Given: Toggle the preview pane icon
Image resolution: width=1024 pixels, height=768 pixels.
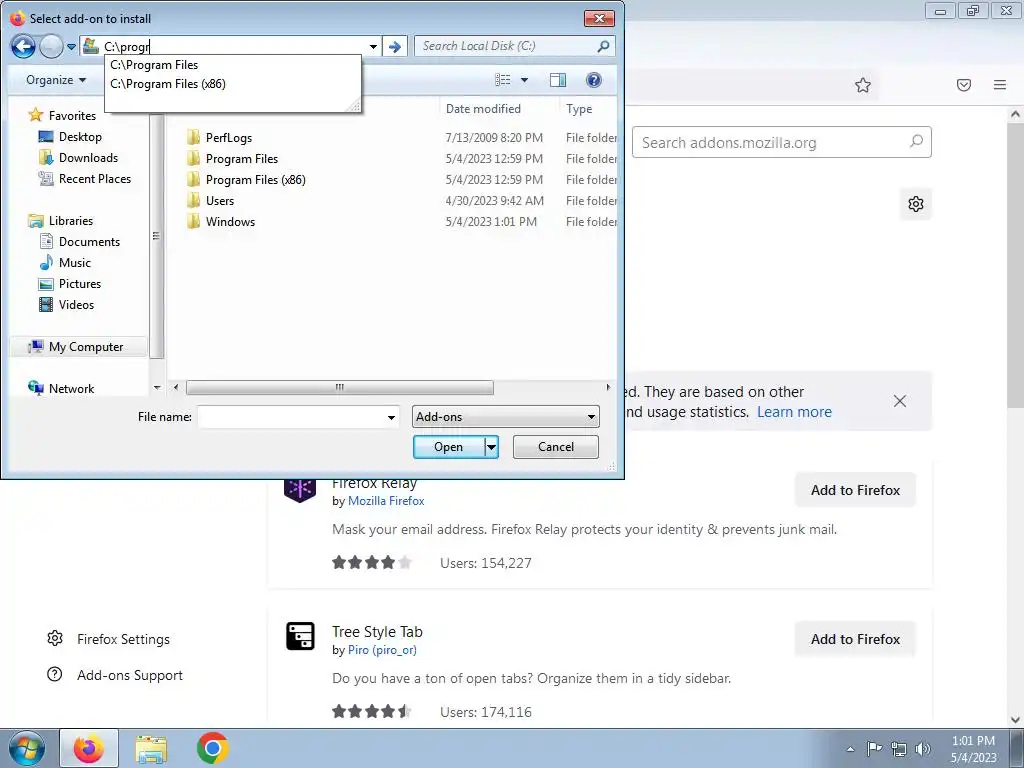Looking at the screenshot, I should click(x=558, y=80).
